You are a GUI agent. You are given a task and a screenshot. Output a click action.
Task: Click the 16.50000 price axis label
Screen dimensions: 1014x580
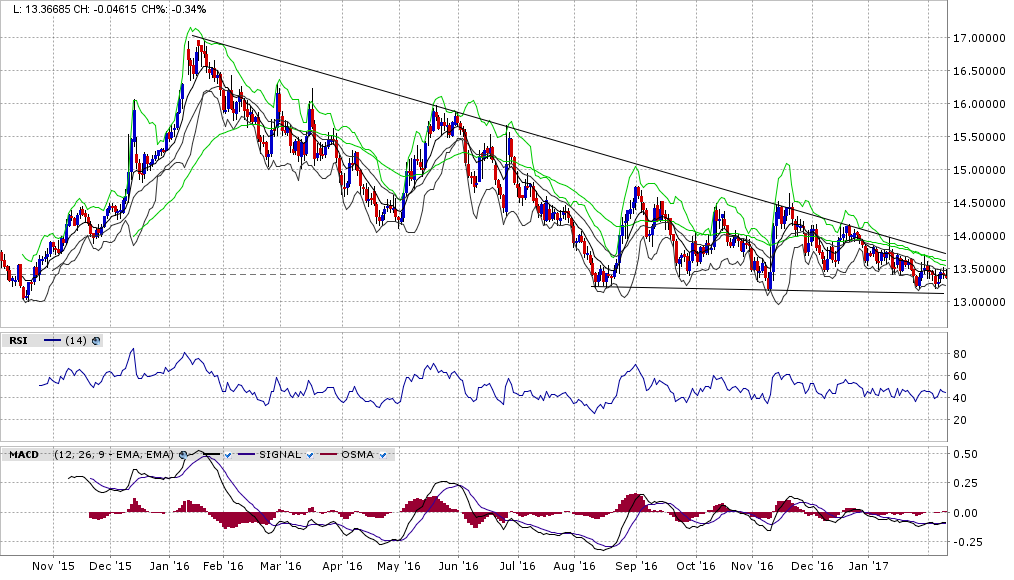[979, 71]
